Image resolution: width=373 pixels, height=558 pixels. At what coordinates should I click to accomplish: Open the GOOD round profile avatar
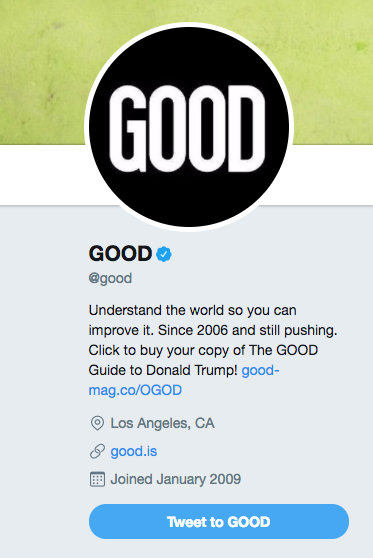coord(189,127)
